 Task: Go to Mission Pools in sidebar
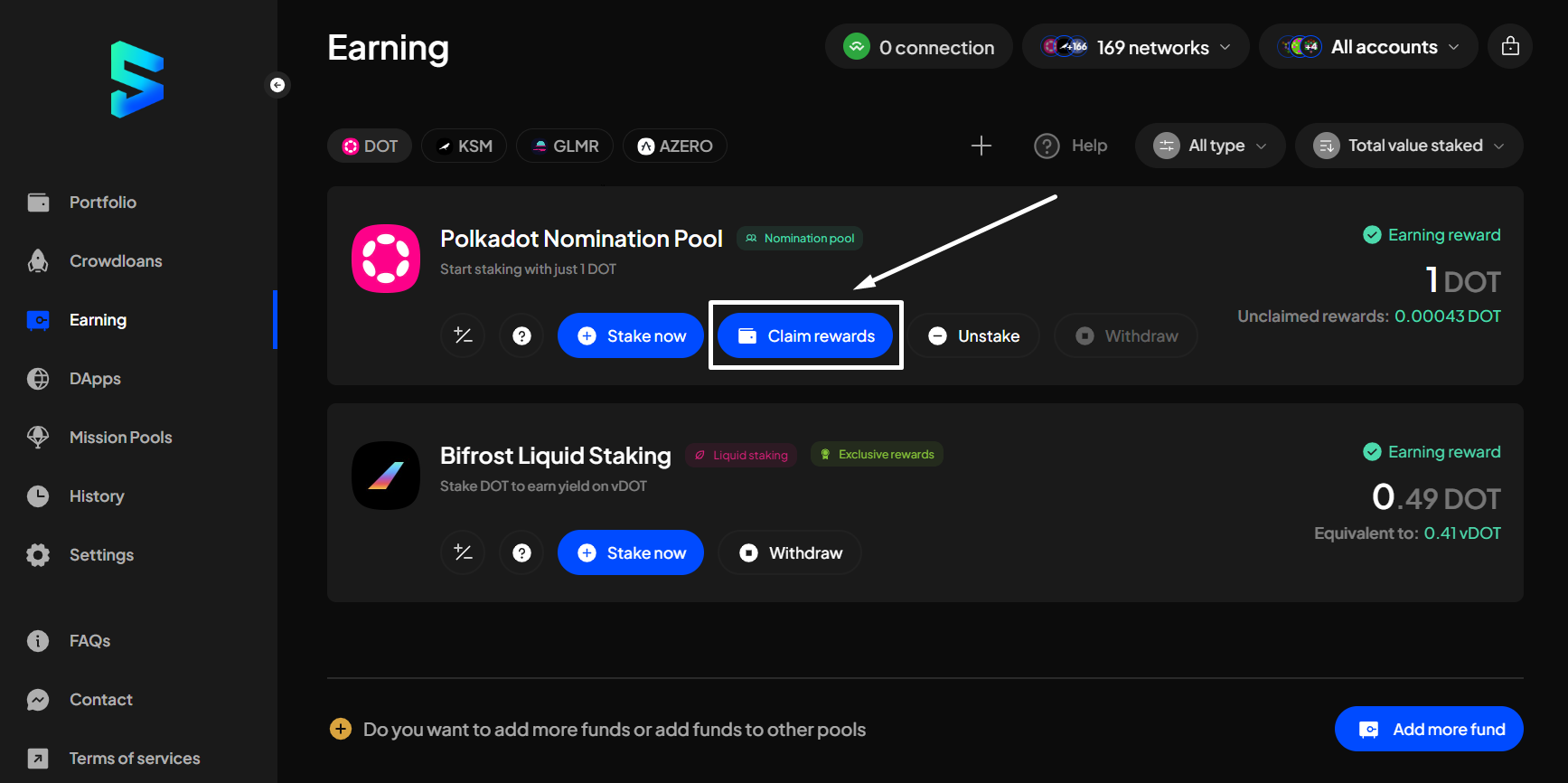[120, 438]
